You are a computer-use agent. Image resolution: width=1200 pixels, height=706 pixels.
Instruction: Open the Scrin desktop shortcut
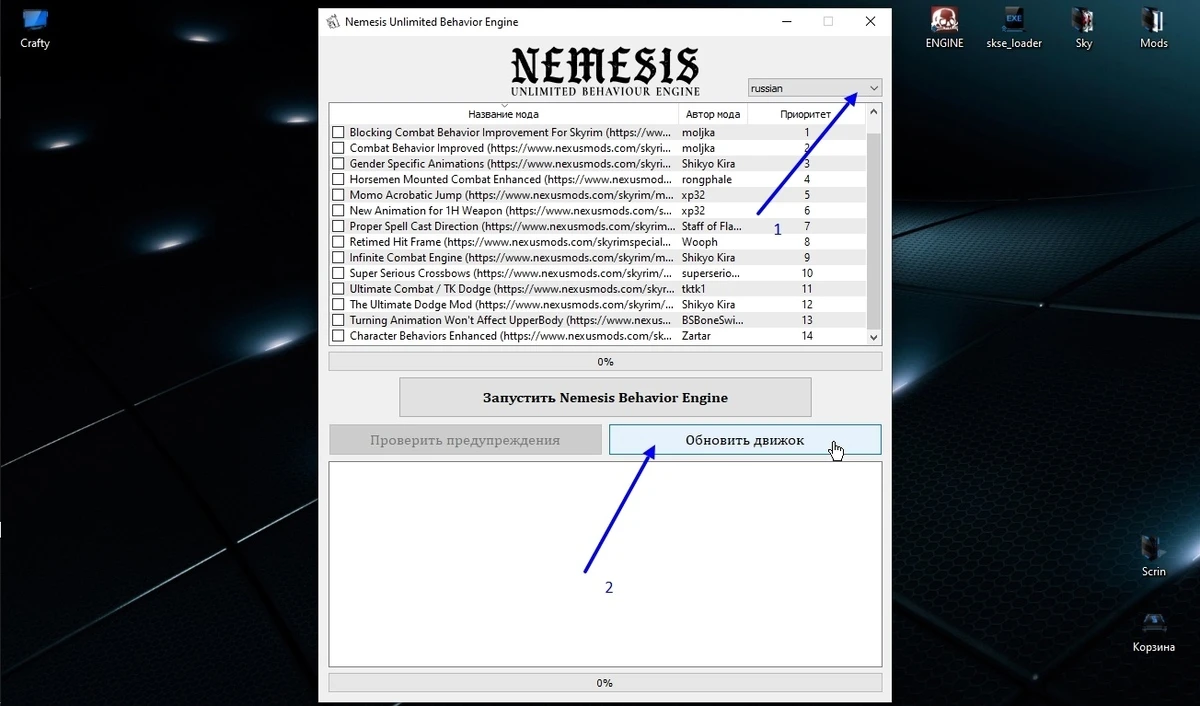(1152, 553)
